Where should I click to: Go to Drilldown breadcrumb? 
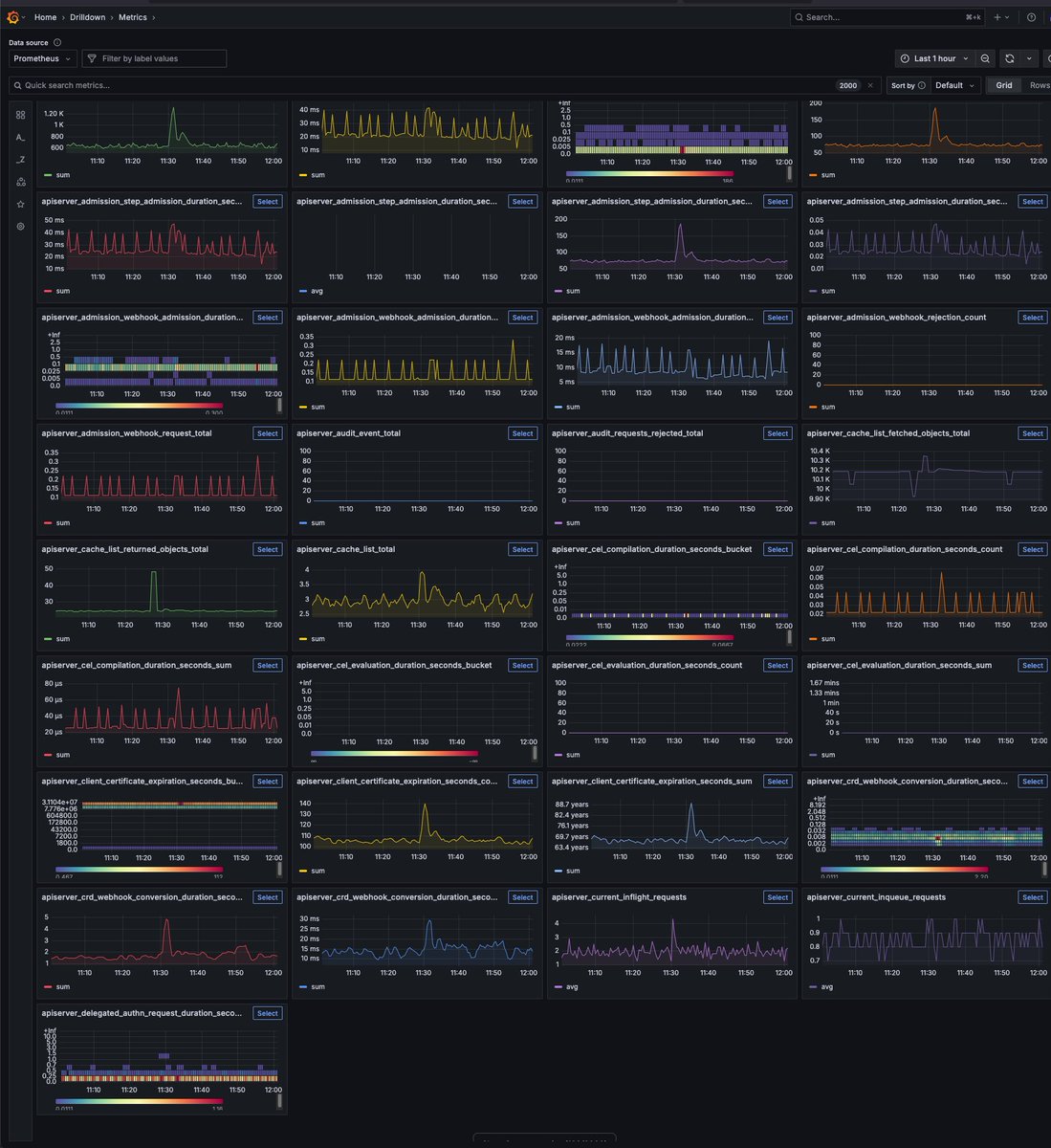[x=87, y=17]
